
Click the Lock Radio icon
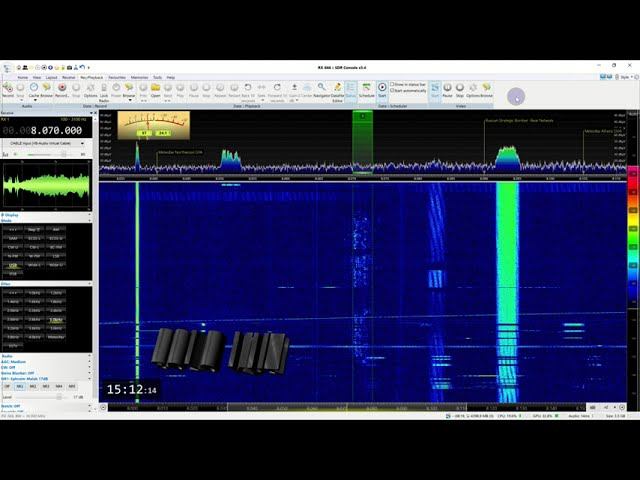click(104, 92)
